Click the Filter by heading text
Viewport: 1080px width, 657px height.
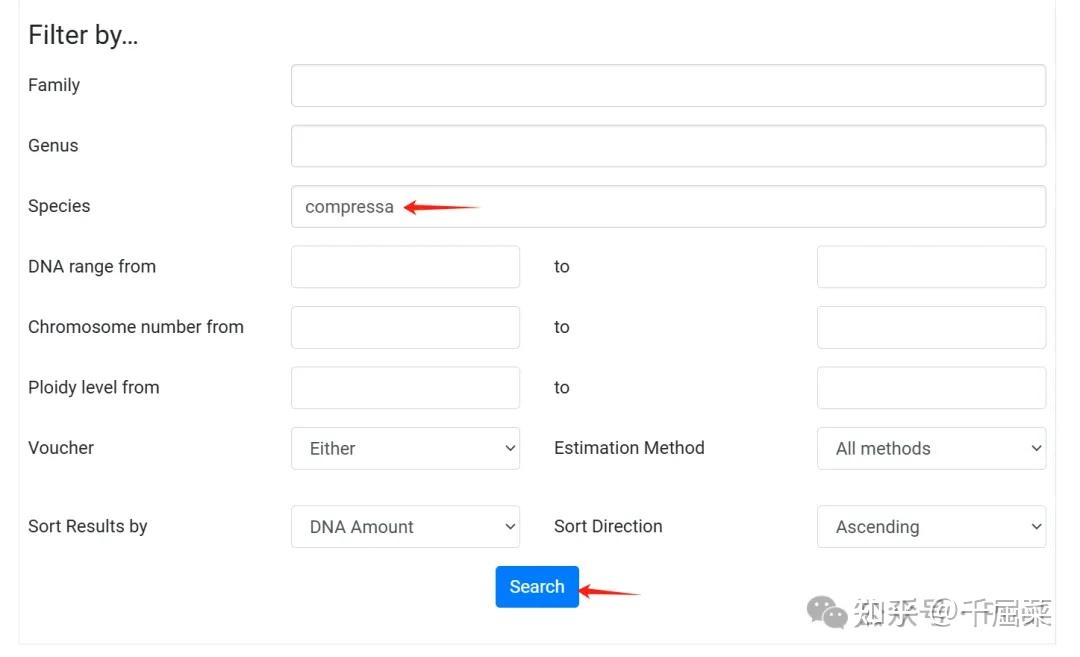83,35
